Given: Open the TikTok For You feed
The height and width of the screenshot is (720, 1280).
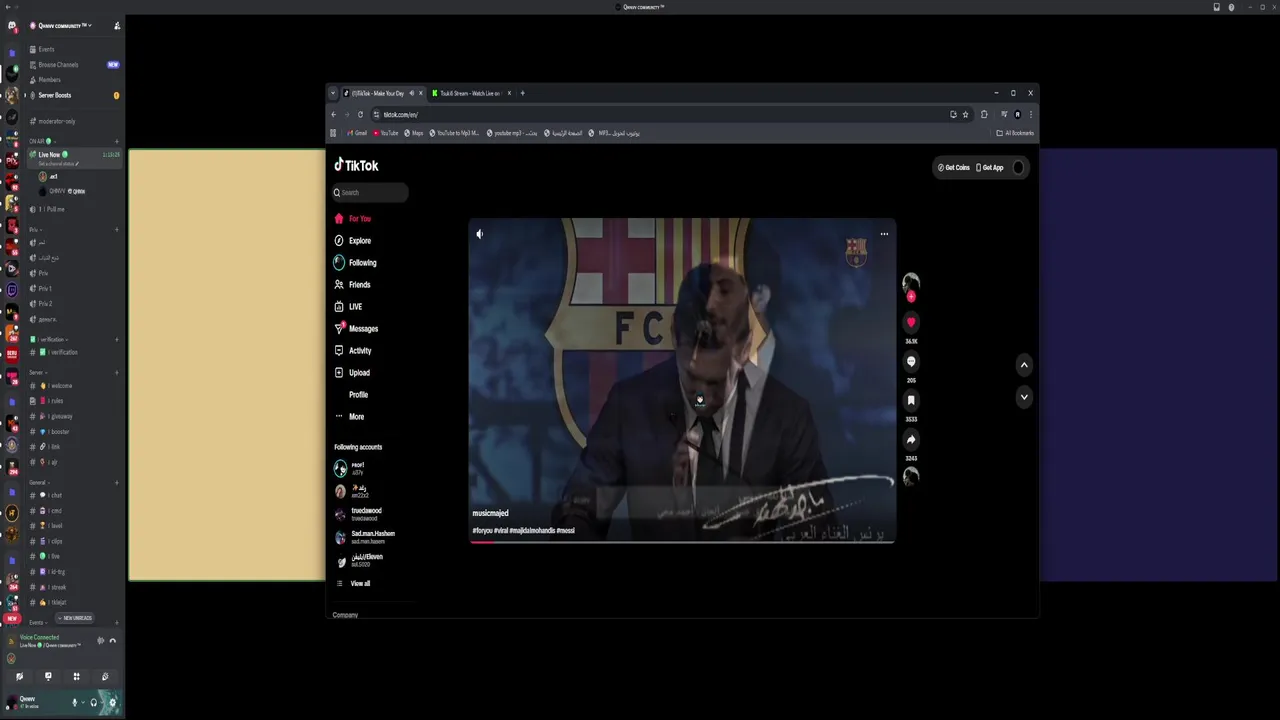Looking at the screenshot, I should [353, 218].
